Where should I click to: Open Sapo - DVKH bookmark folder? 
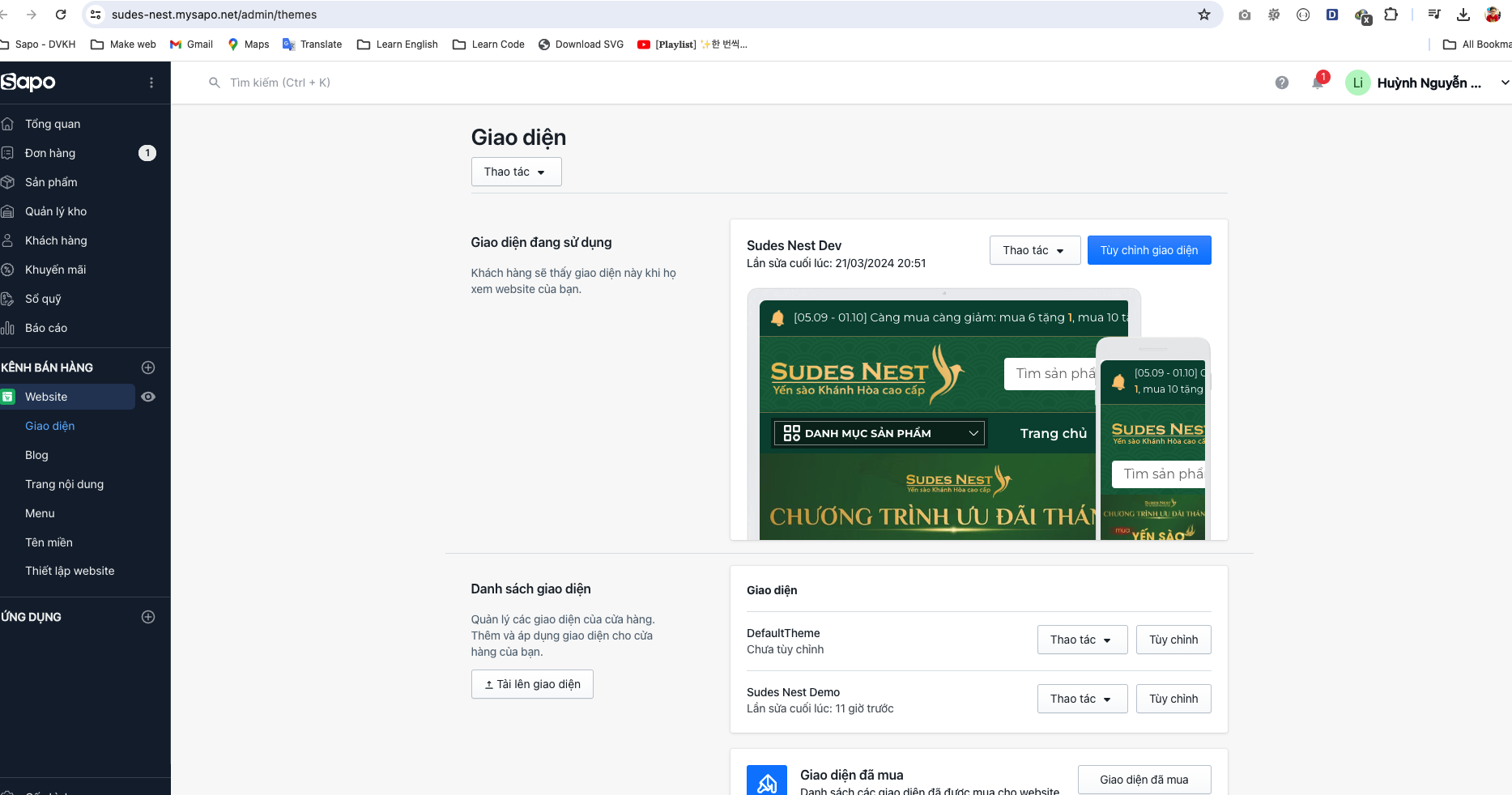click(38, 45)
